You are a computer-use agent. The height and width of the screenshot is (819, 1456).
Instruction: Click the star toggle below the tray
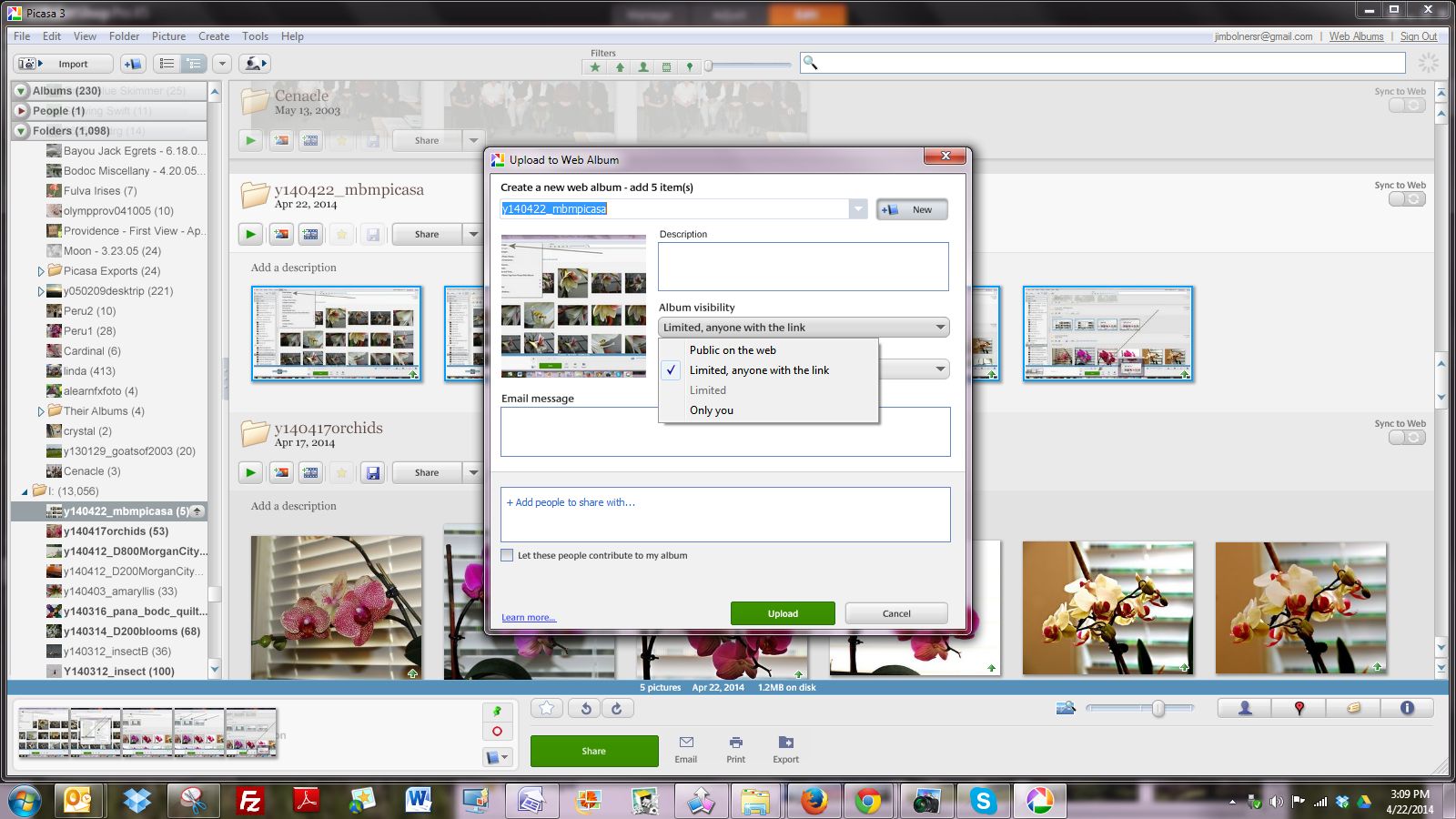tap(546, 708)
